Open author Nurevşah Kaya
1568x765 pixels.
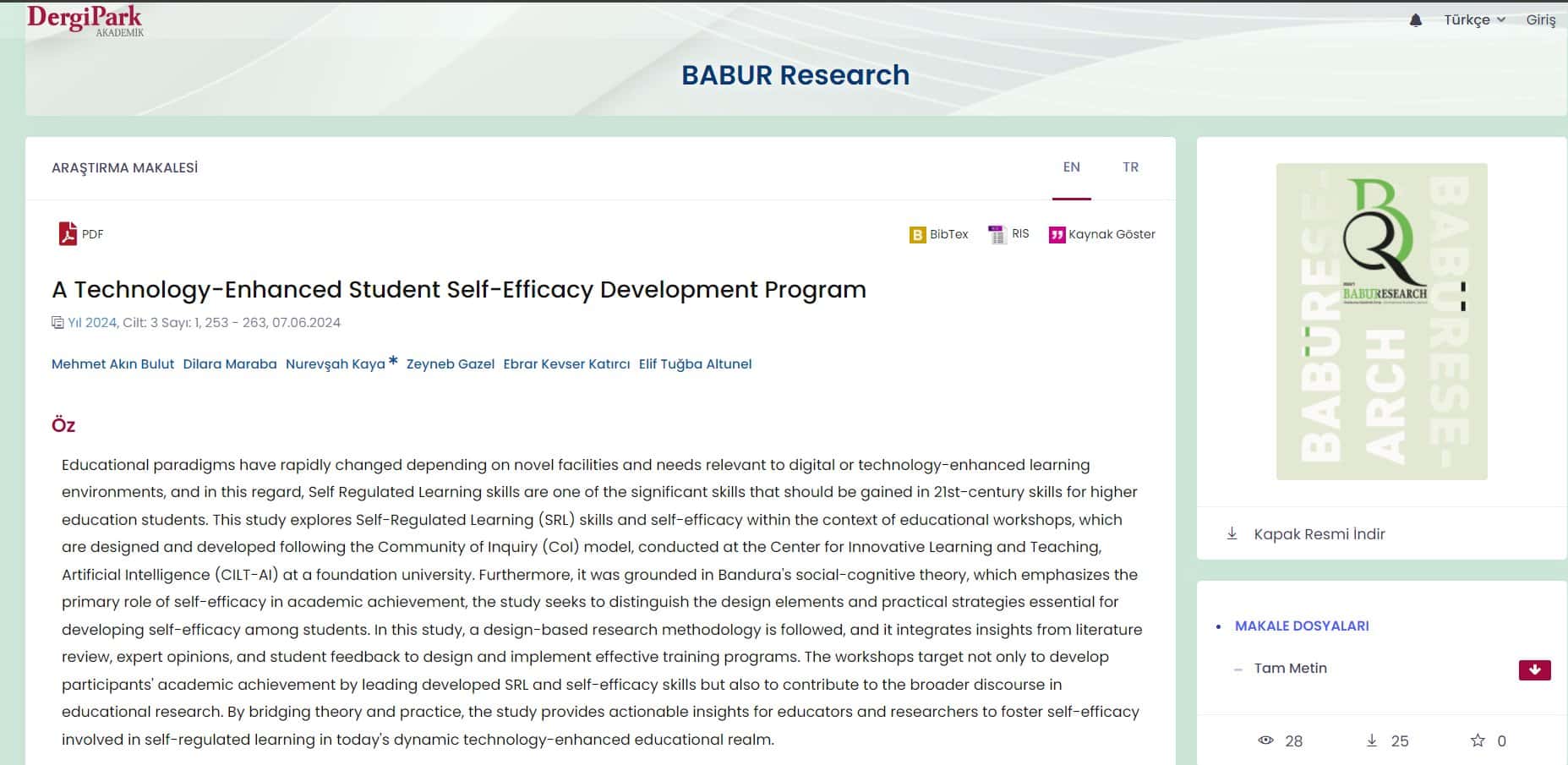point(335,364)
